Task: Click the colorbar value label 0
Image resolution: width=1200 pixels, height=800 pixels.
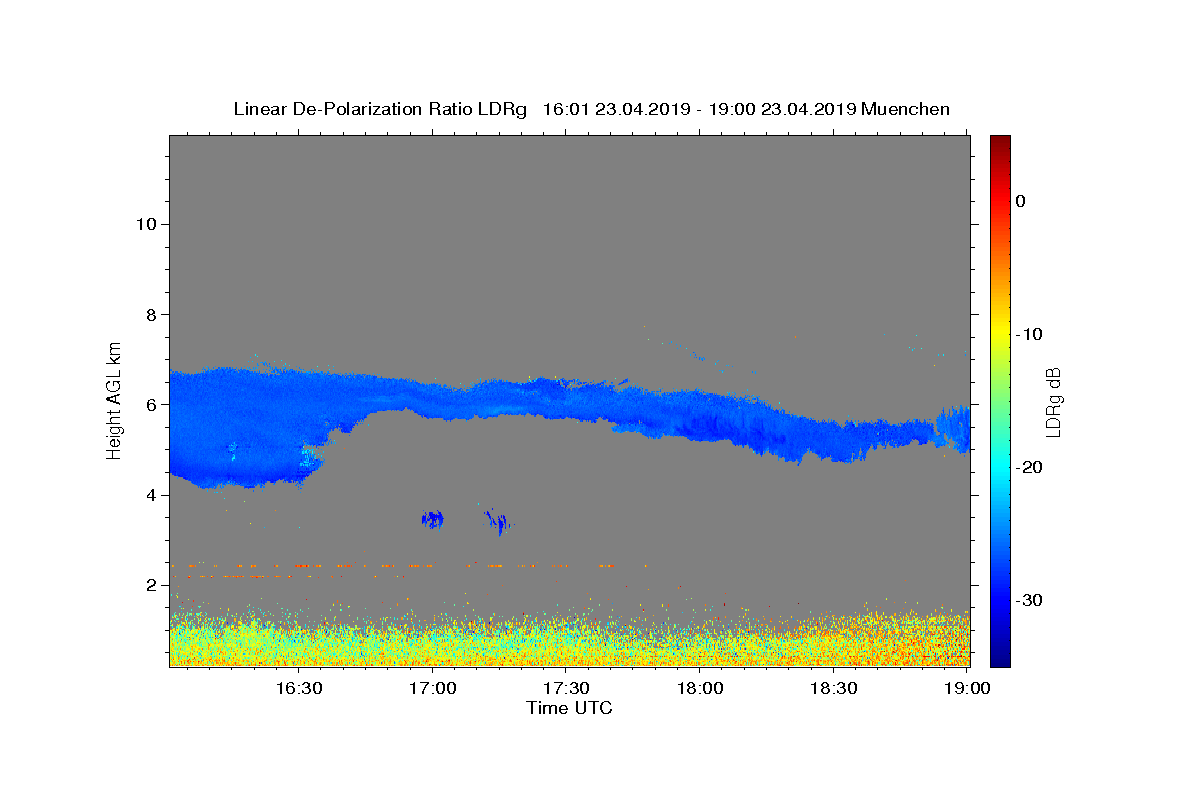Action: [x=1021, y=201]
